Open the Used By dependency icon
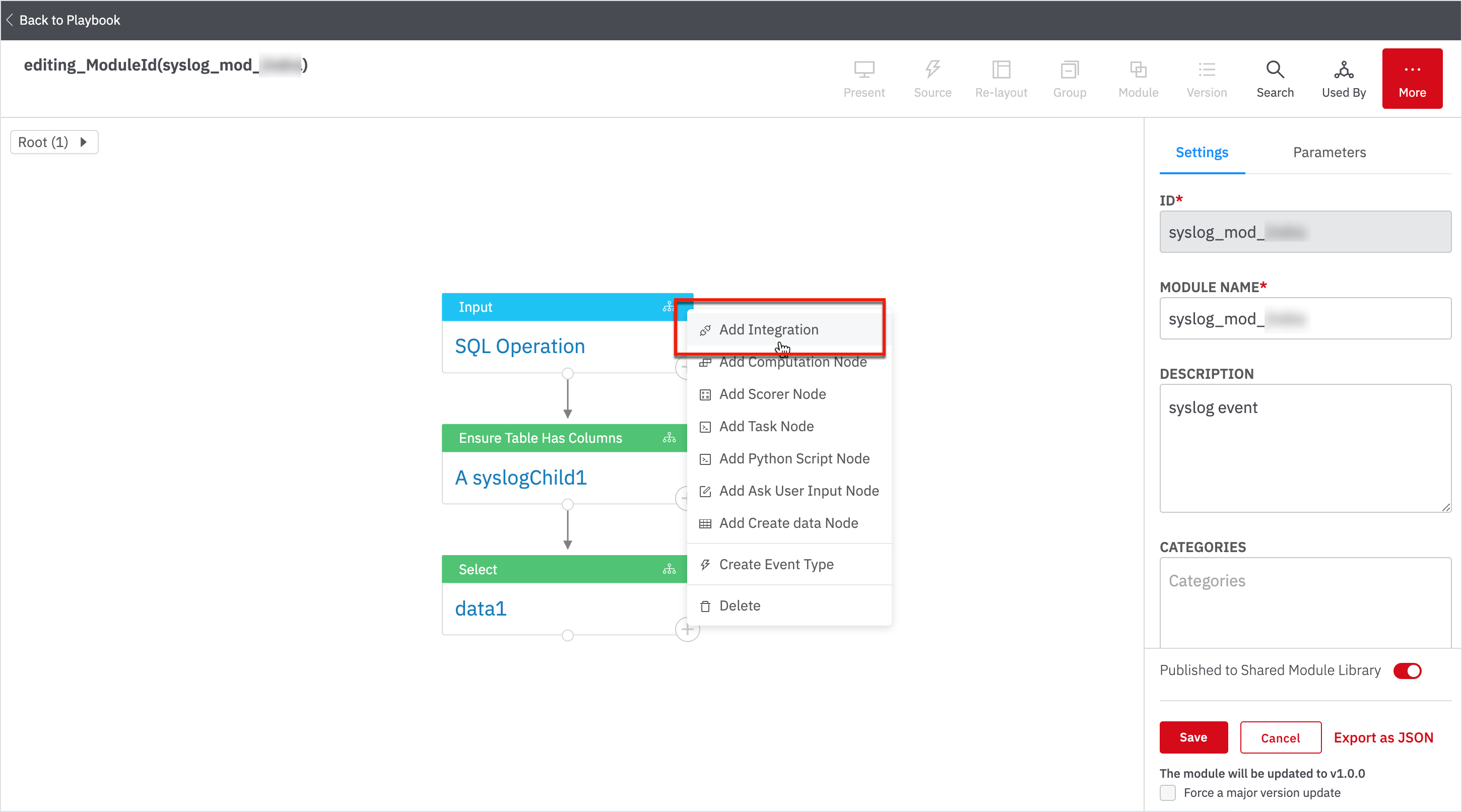This screenshot has height=812, width=1462. (1343, 70)
